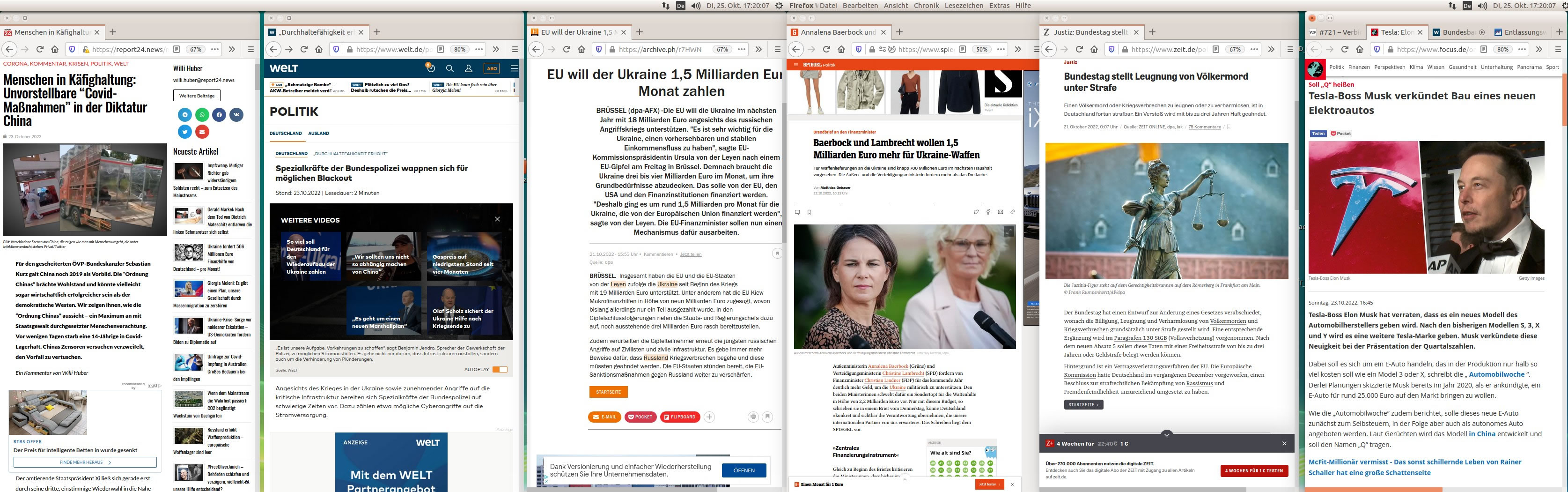
Task: Toggle reader view in zeit.de window
Action: point(1215,49)
